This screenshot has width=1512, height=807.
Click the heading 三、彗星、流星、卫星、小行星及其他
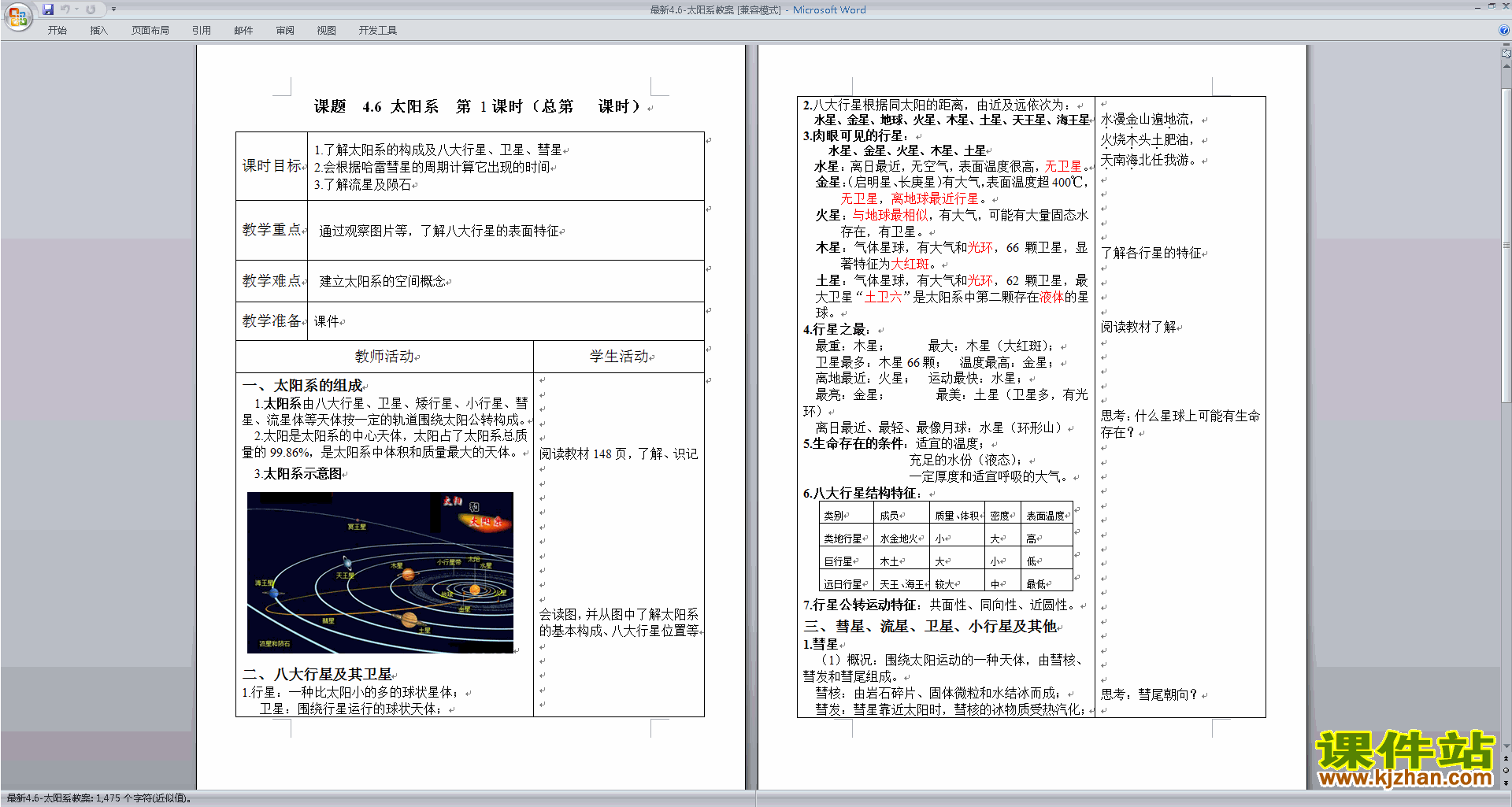pos(930,626)
